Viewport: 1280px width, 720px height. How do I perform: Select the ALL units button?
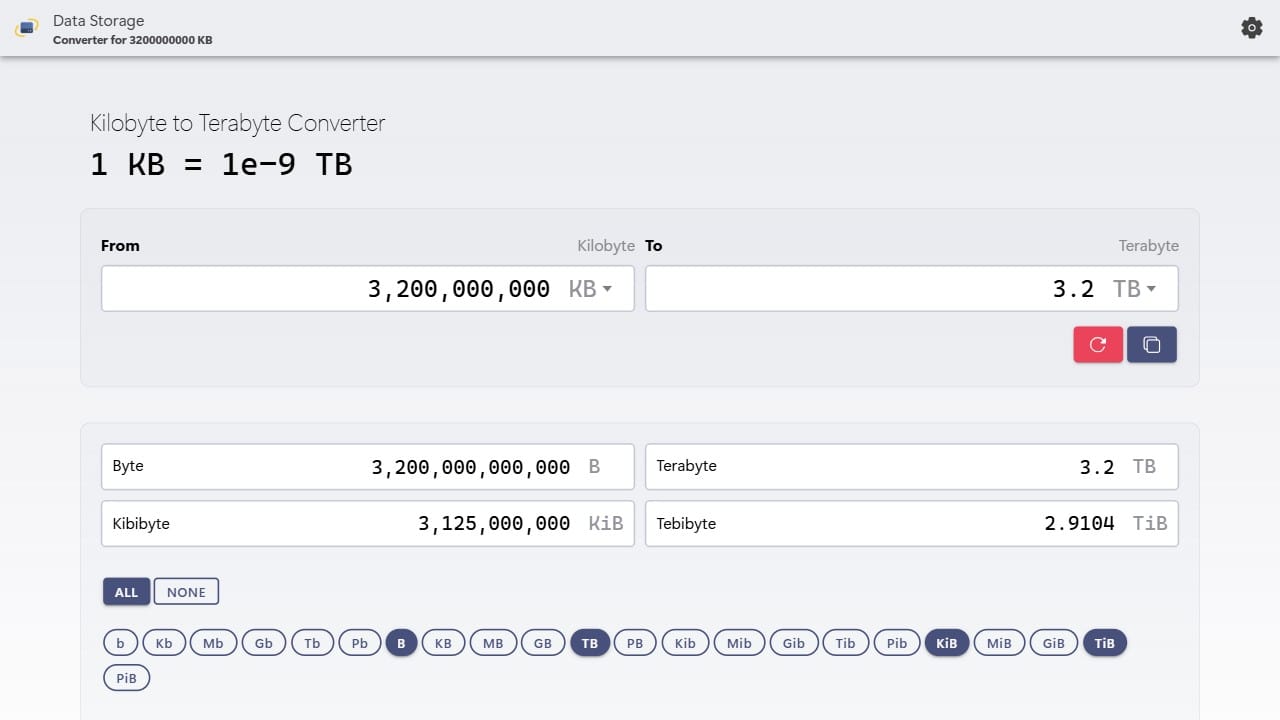(x=126, y=591)
